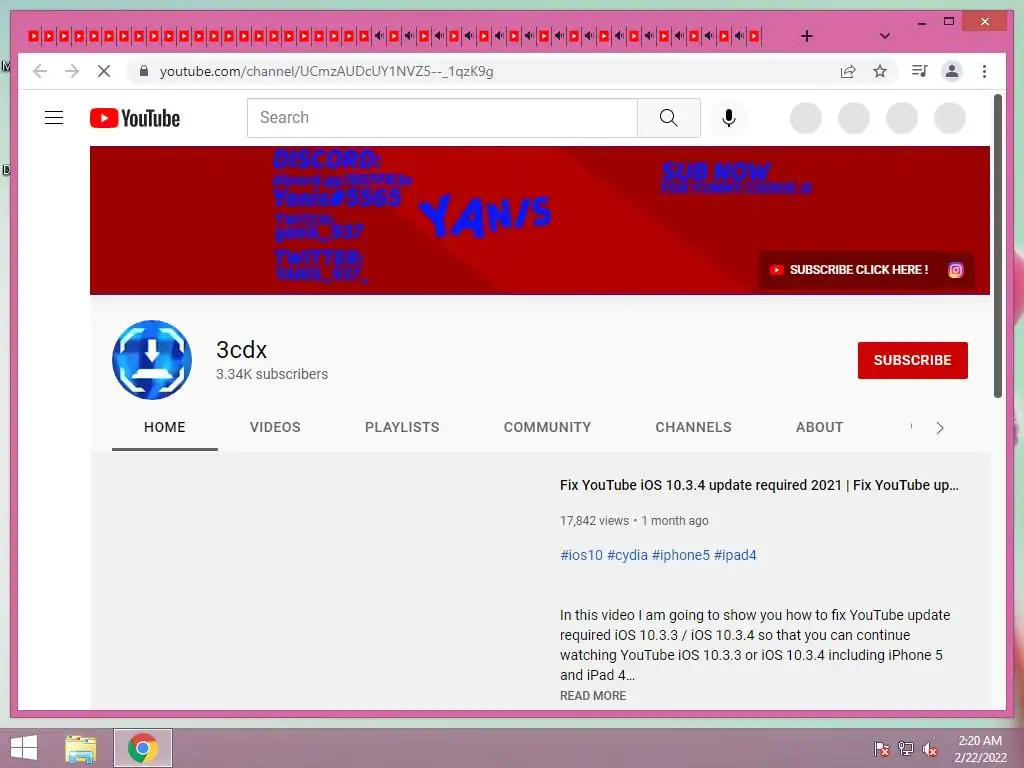The height and width of the screenshot is (768, 1024).
Task: Click the #iphone5 hashtag
Action: coord(680,555)
